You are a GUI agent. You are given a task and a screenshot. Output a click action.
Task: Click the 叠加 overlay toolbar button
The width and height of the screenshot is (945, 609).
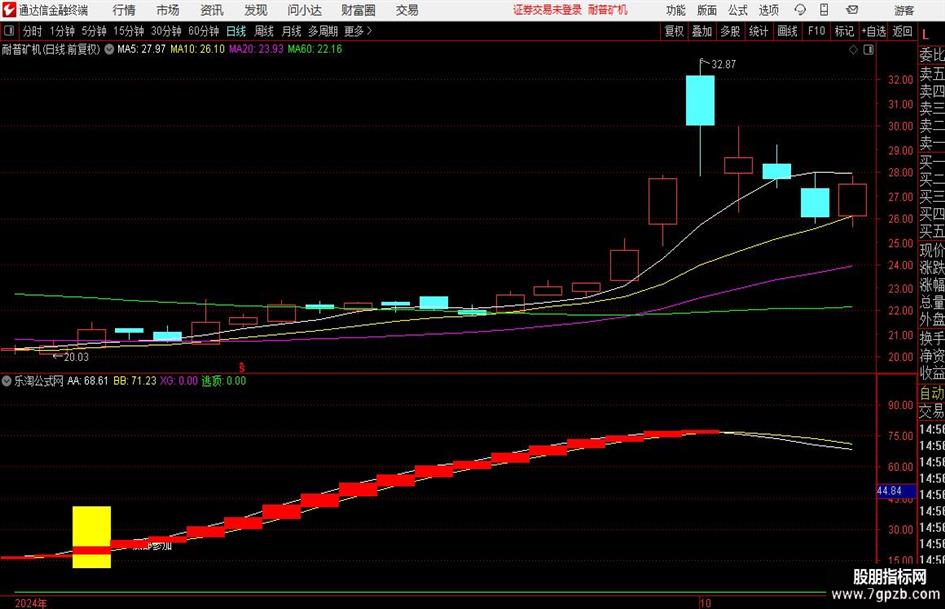pyautogui.click(x=702, y=31)
